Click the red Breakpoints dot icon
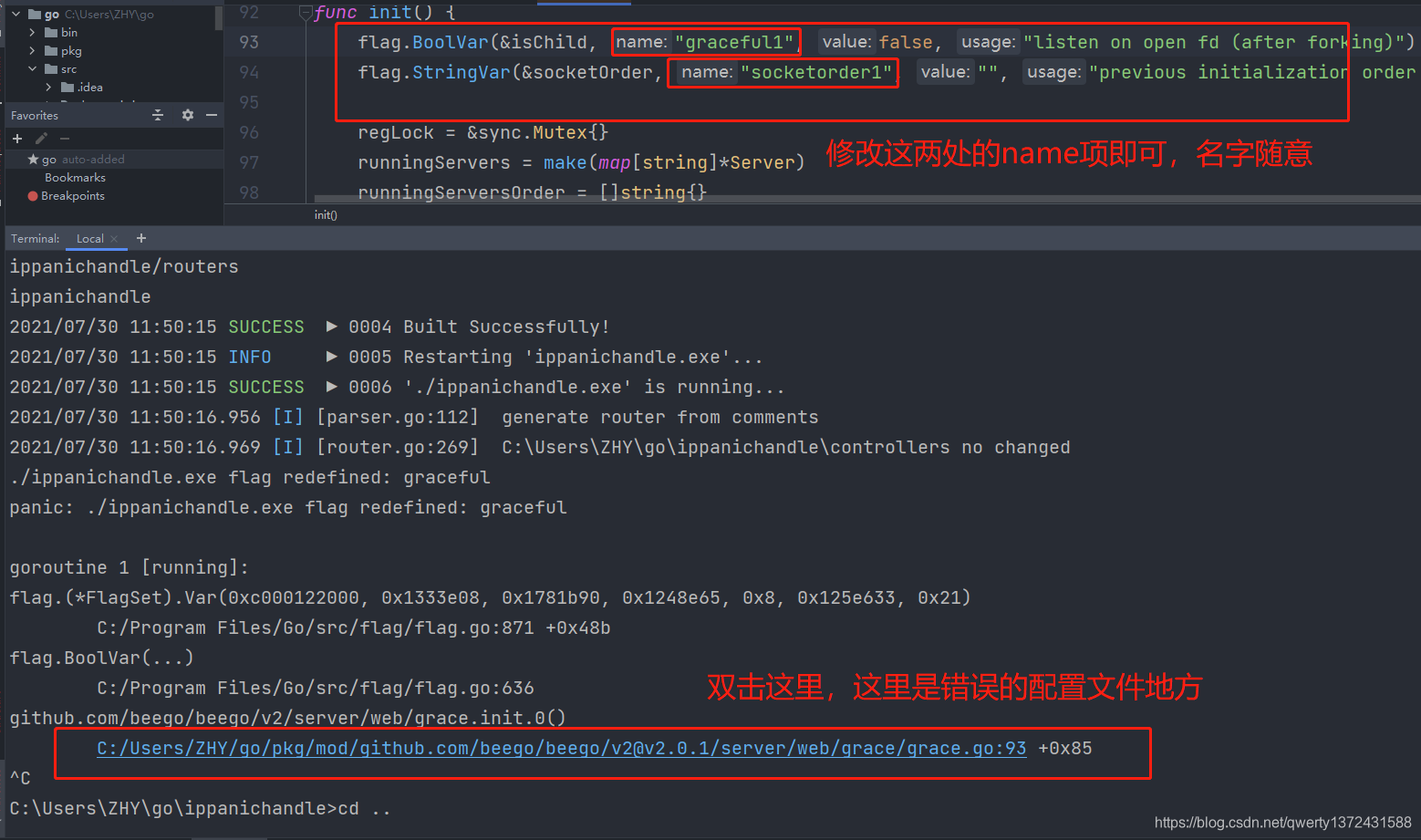This screenshot has width=1421, height=840. pyautogui.click(x=33, y=195)
